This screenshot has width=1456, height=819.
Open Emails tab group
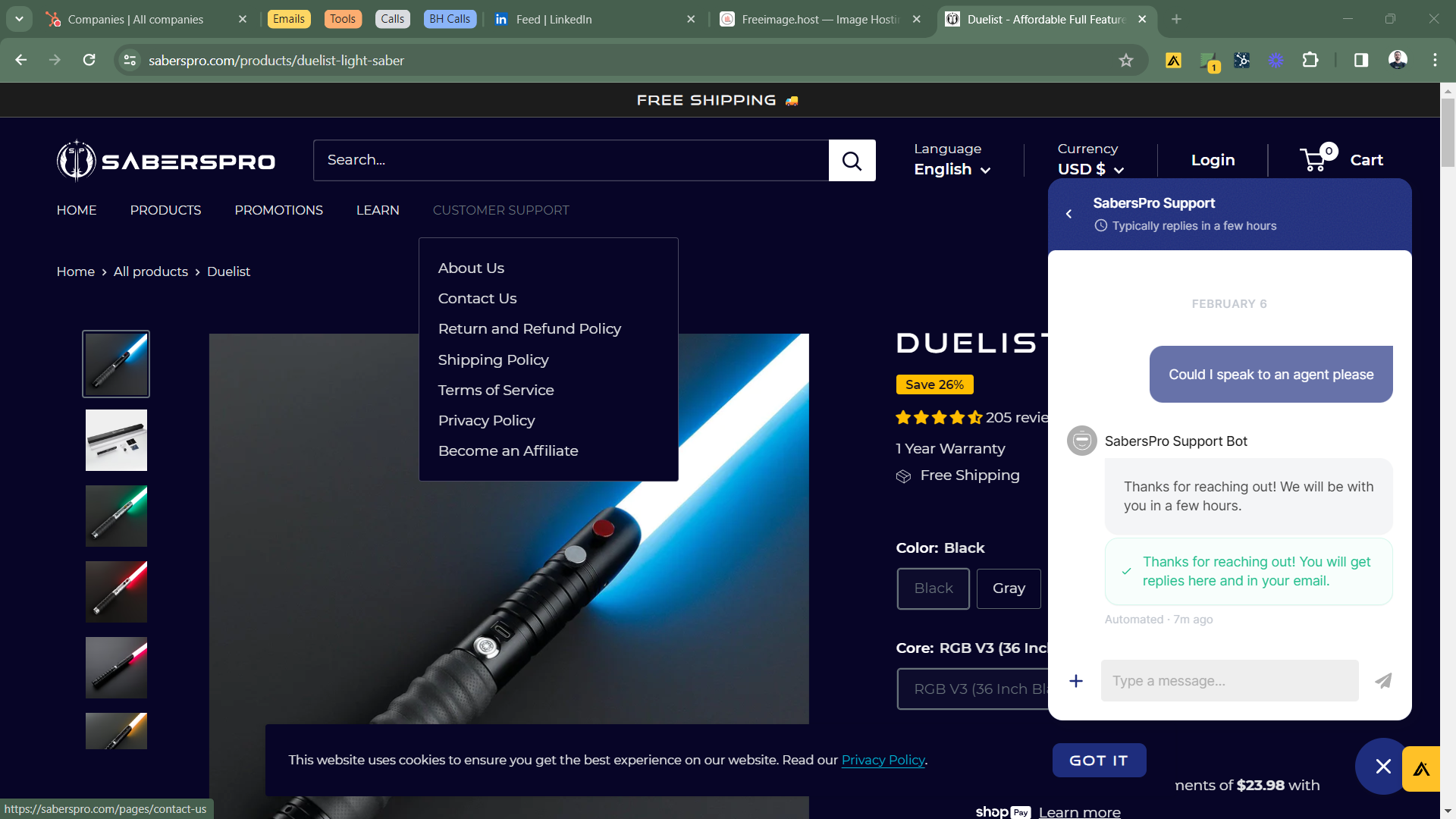pos(289,19)
